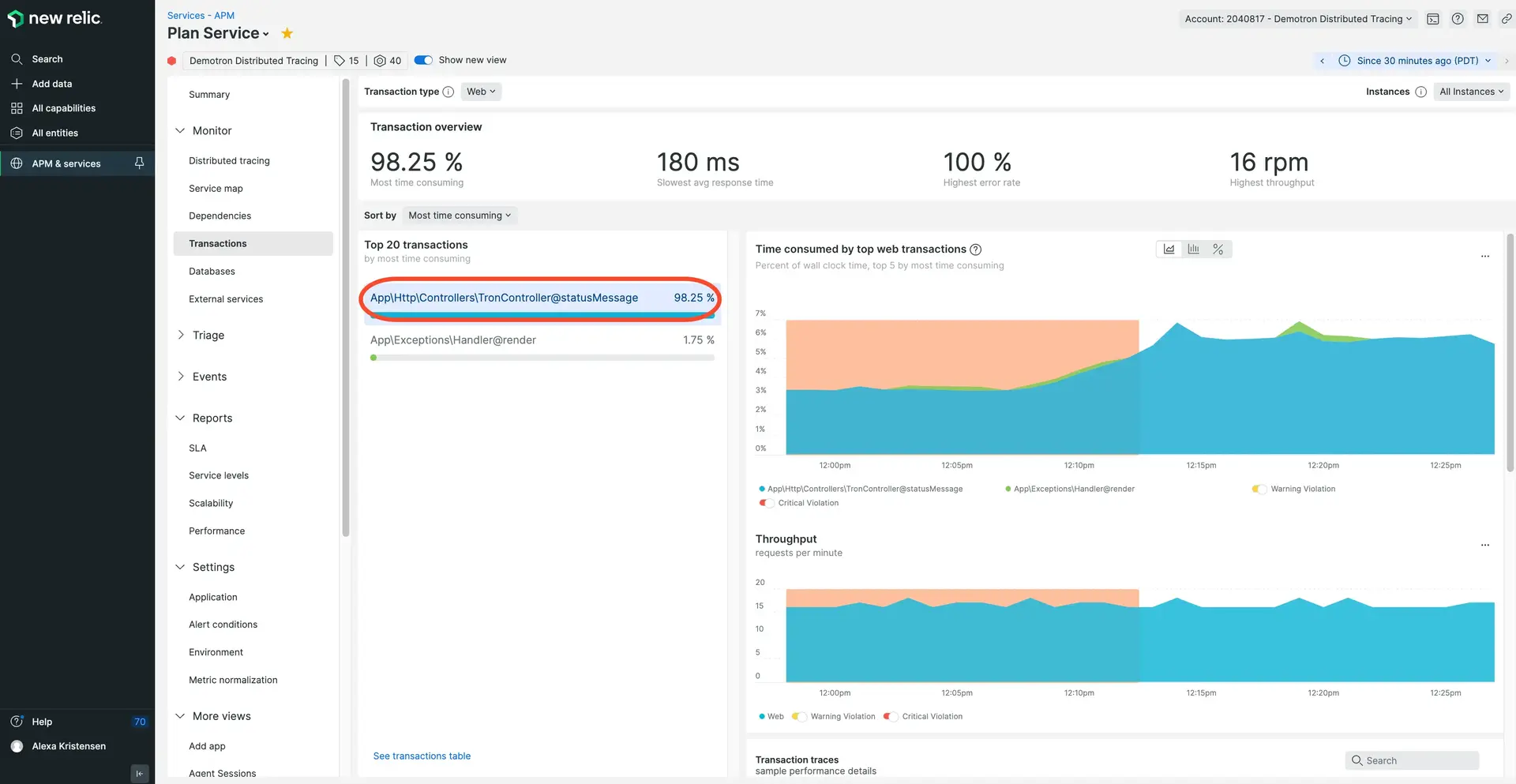1516x784 pixels.
Task: Click the See transactions table link
Action: coord(422,756)
